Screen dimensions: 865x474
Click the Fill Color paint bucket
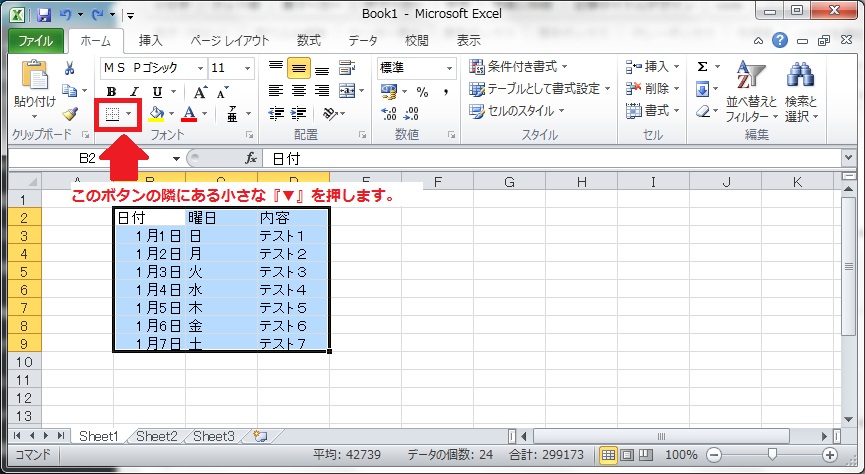click(x=157, y=114)
